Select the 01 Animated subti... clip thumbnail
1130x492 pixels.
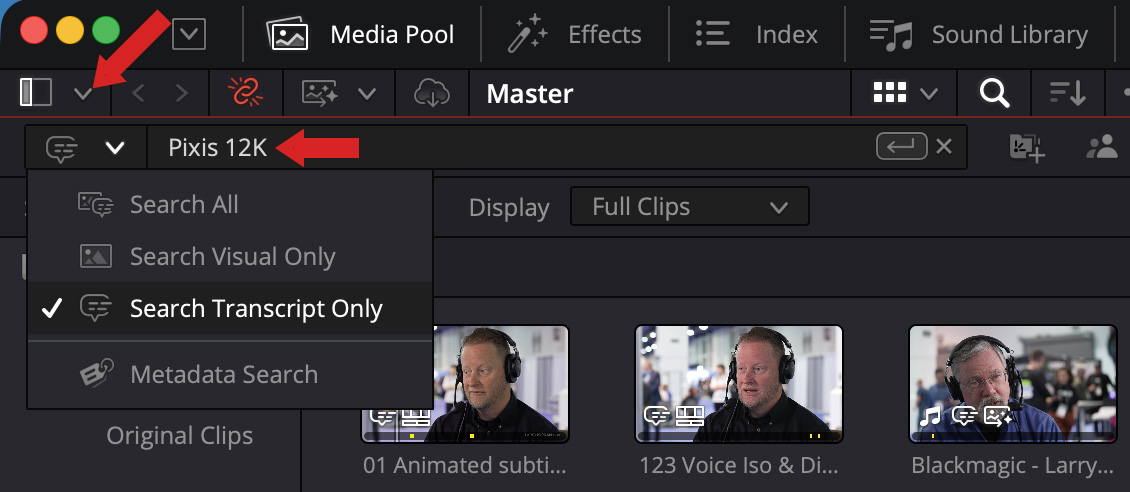coord(465,384)
